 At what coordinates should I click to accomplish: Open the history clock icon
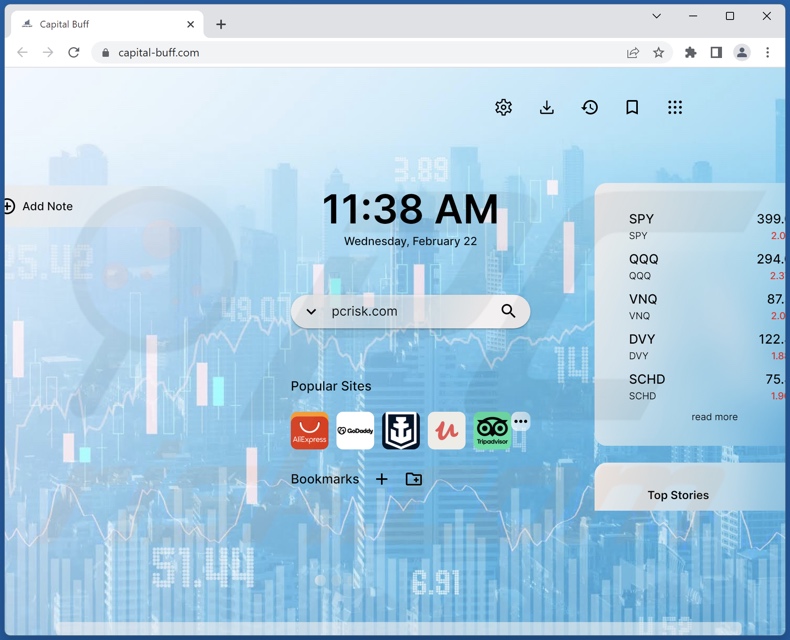(x=590, y=108)
